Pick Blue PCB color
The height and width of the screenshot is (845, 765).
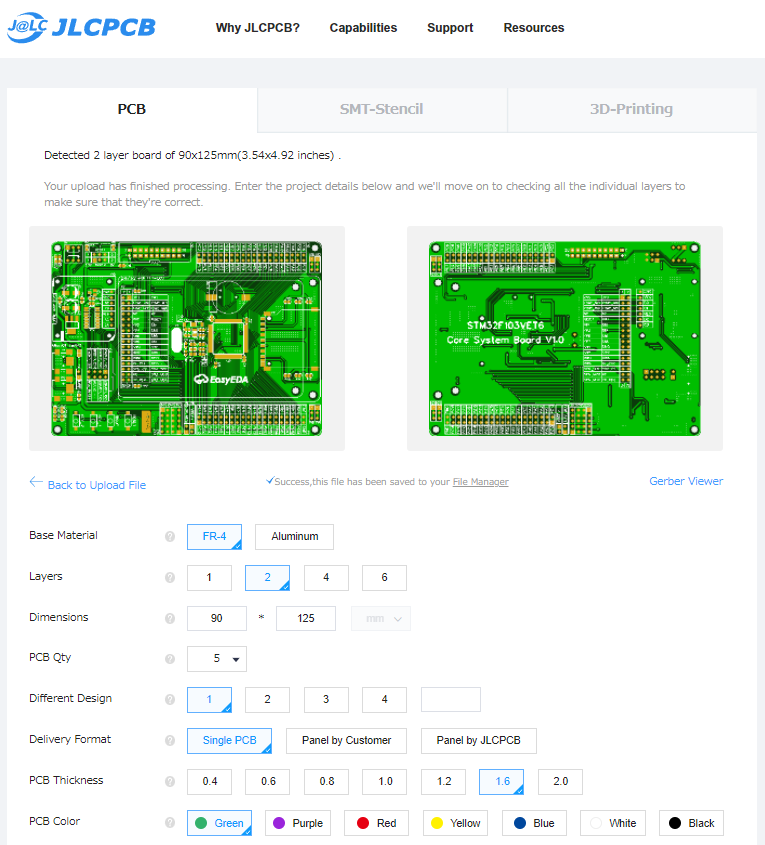pos(534,823)
